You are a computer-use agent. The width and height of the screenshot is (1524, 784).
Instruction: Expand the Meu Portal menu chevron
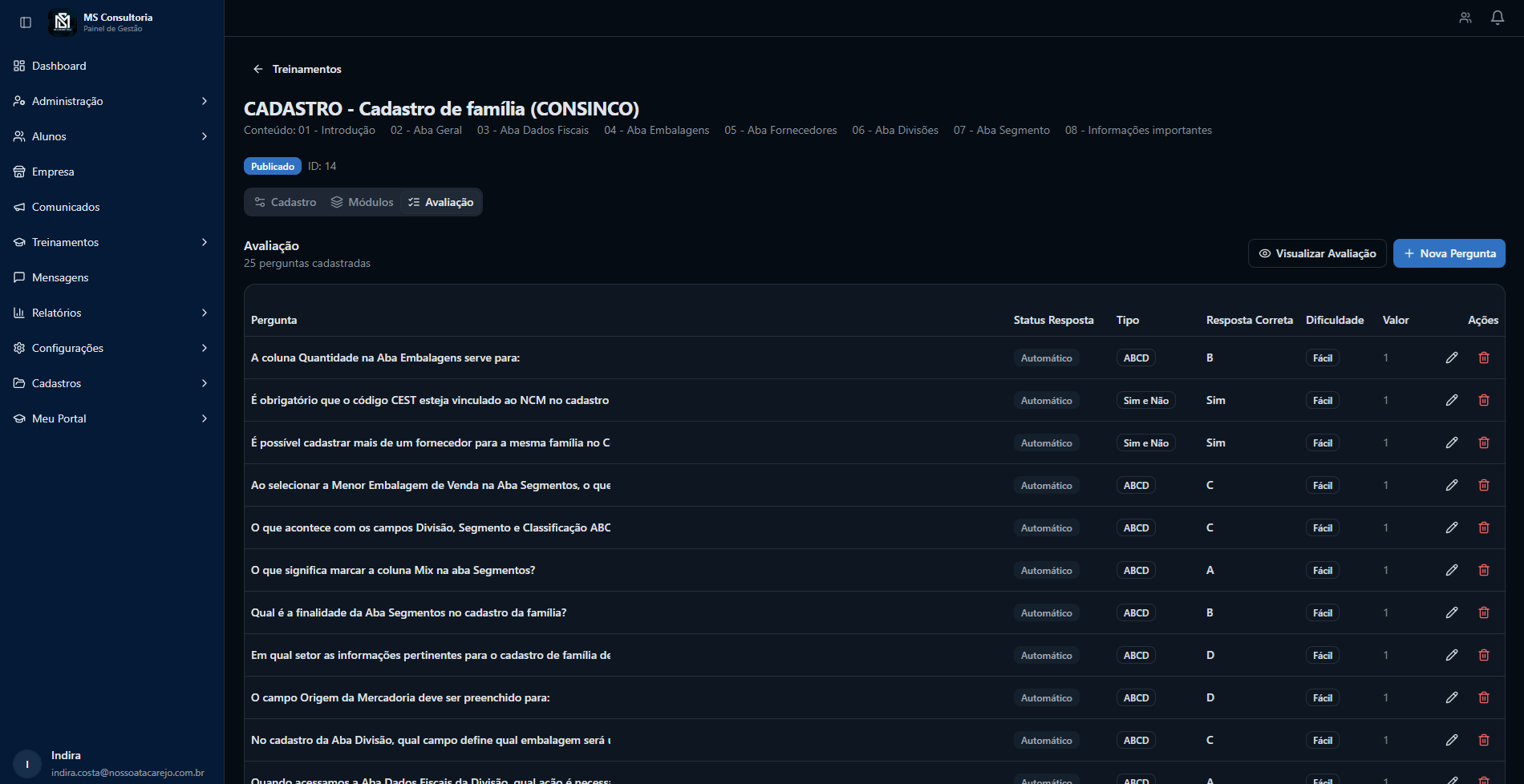coord(205,418)
